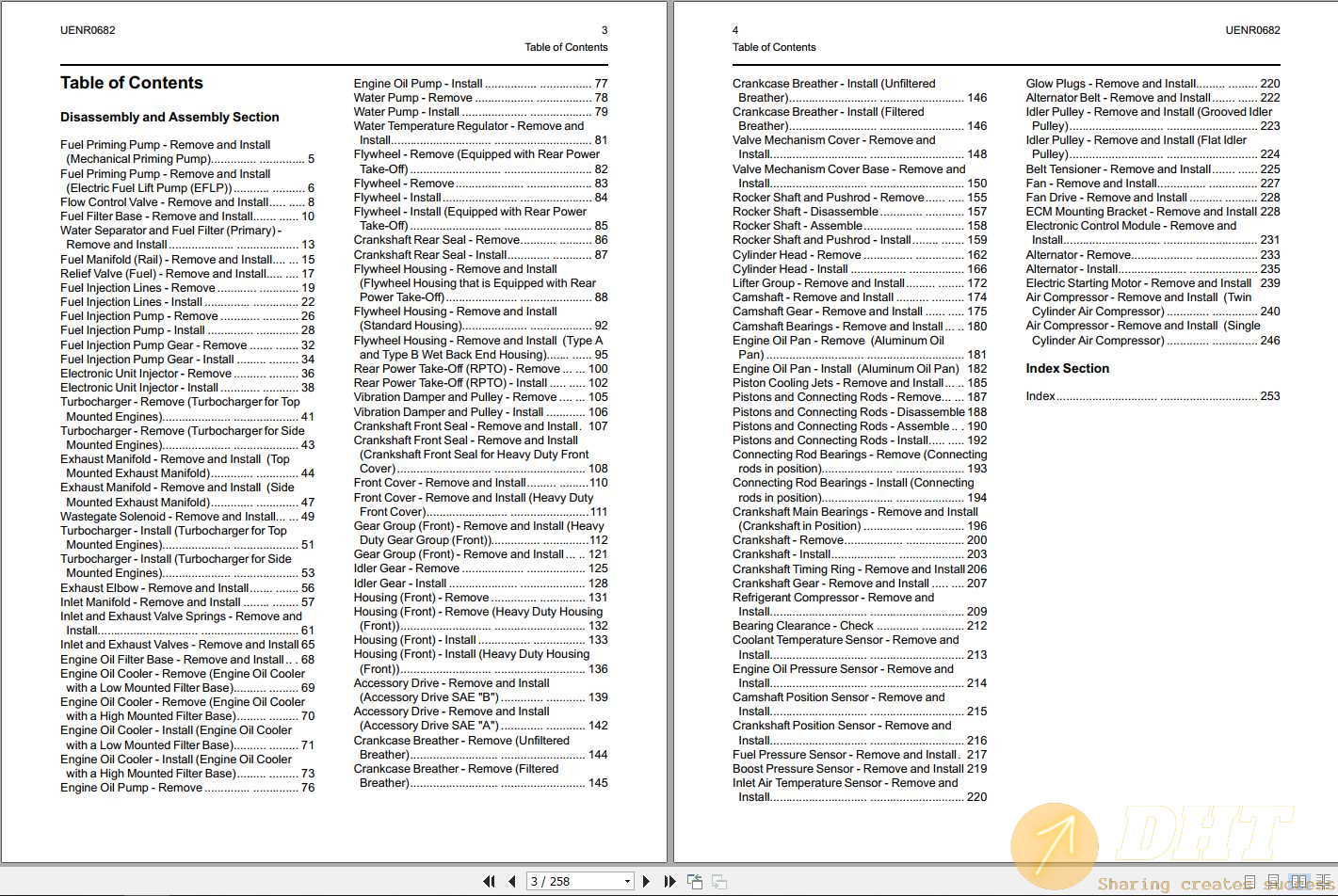Click 'Belt Tensioner - Remove and Install' entry
The height and width of the screenshot is (896, 1338).
[1153, 168]
